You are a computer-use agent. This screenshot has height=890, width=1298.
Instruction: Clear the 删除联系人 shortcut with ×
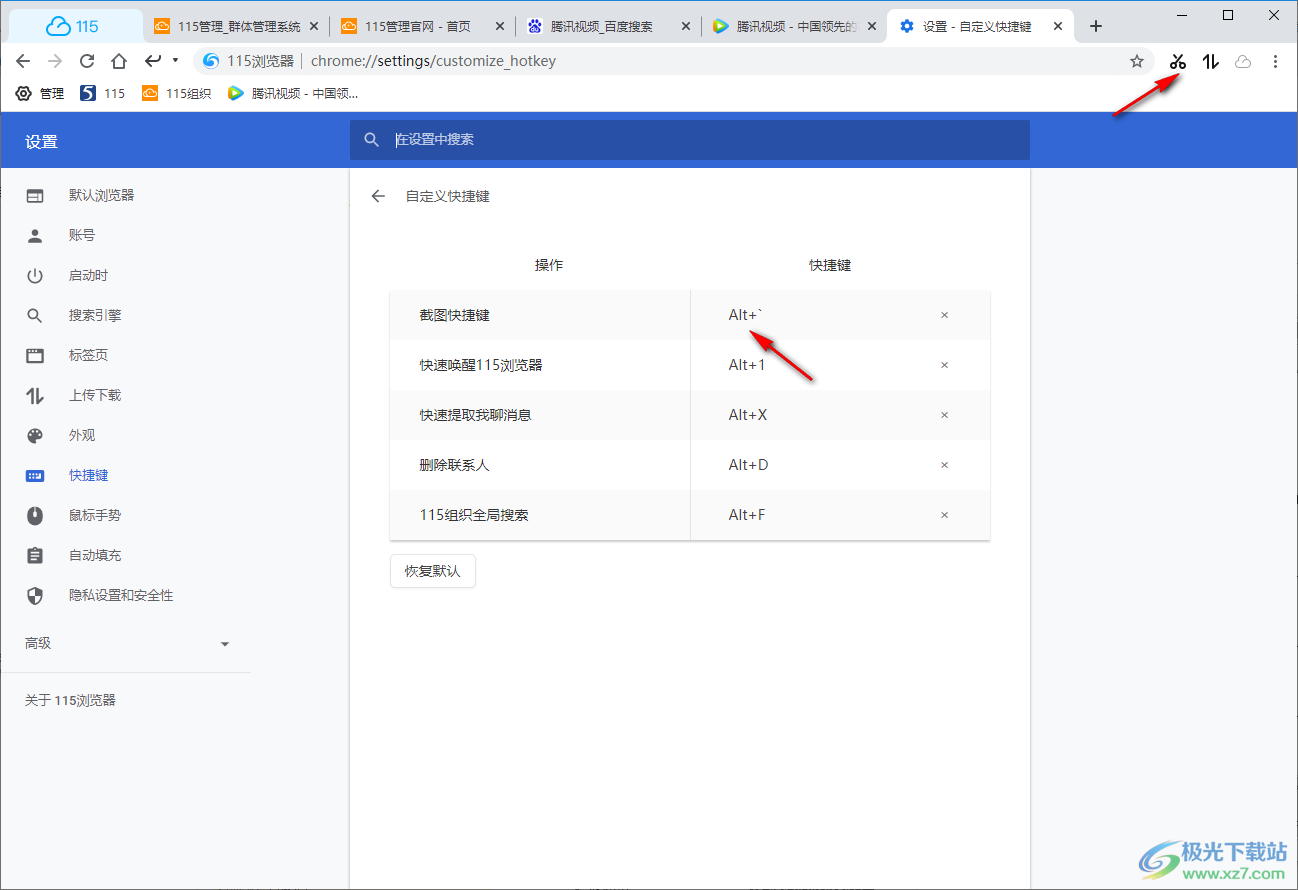tap(944, 465)
